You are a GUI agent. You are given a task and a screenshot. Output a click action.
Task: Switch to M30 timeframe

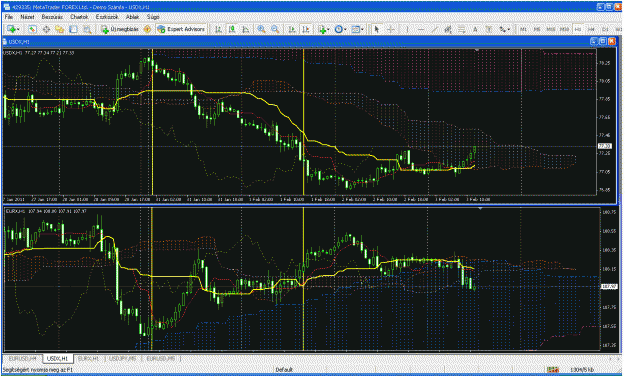click(x=564, y=29)
